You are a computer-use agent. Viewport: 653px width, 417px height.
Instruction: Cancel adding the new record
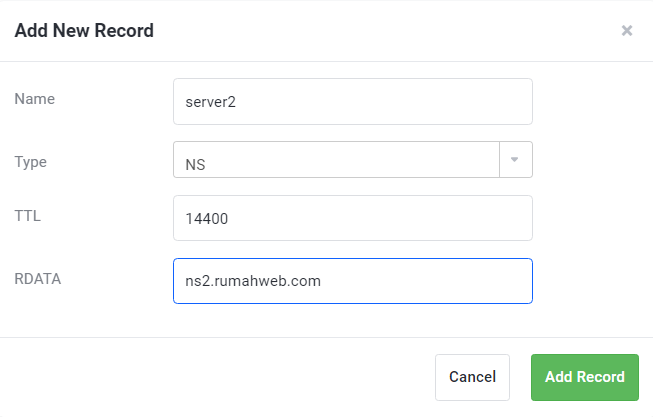472,377
